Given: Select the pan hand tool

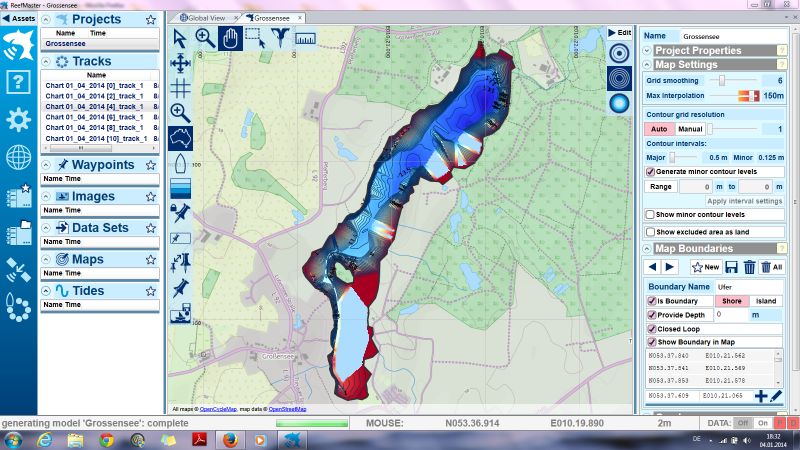Looking at the screenshot, I should [230, 38].
